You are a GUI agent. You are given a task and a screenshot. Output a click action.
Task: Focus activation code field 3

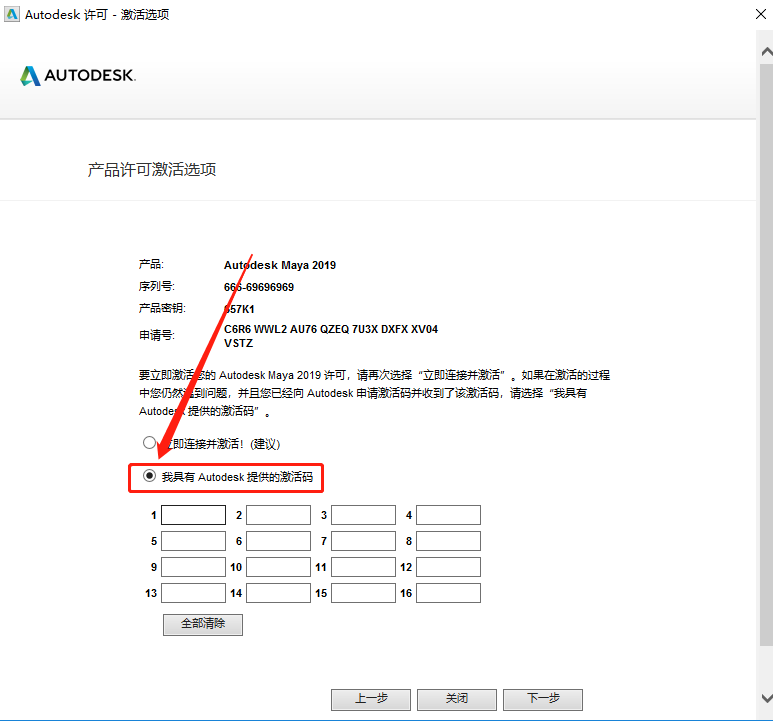(x=363, y=515)
